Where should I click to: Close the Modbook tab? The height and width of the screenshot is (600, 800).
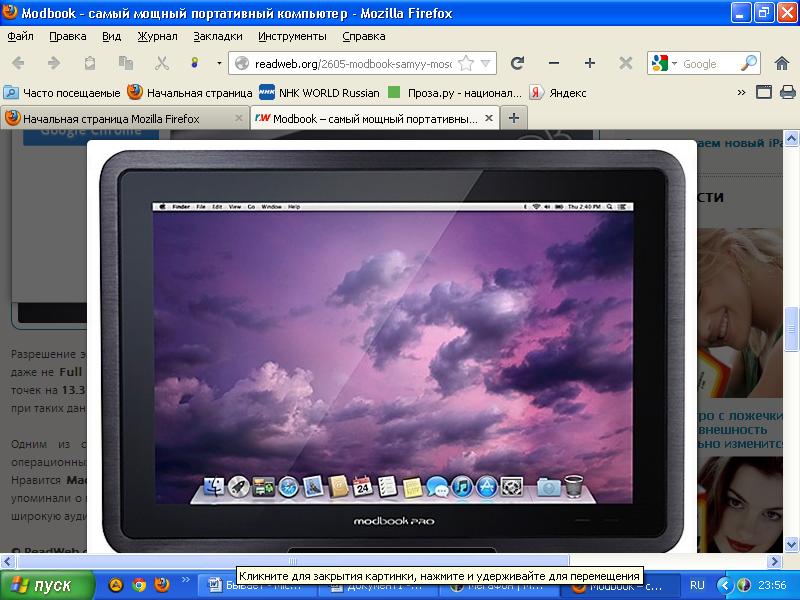point(488,118)
